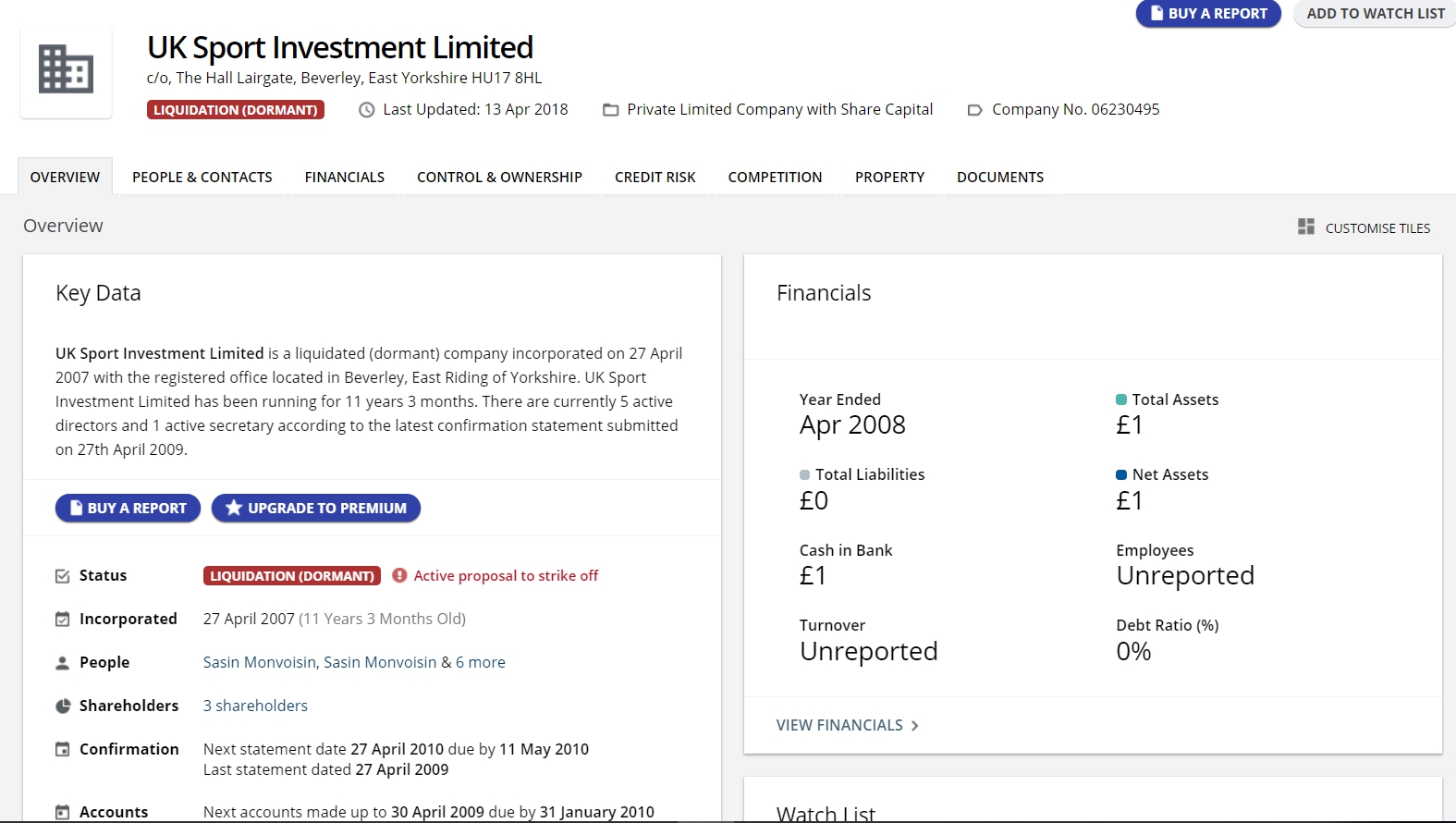This screenshot has width=1456, height=823.
Task: Expand View Financials chevron arrow
Action: tap(914, 726)
